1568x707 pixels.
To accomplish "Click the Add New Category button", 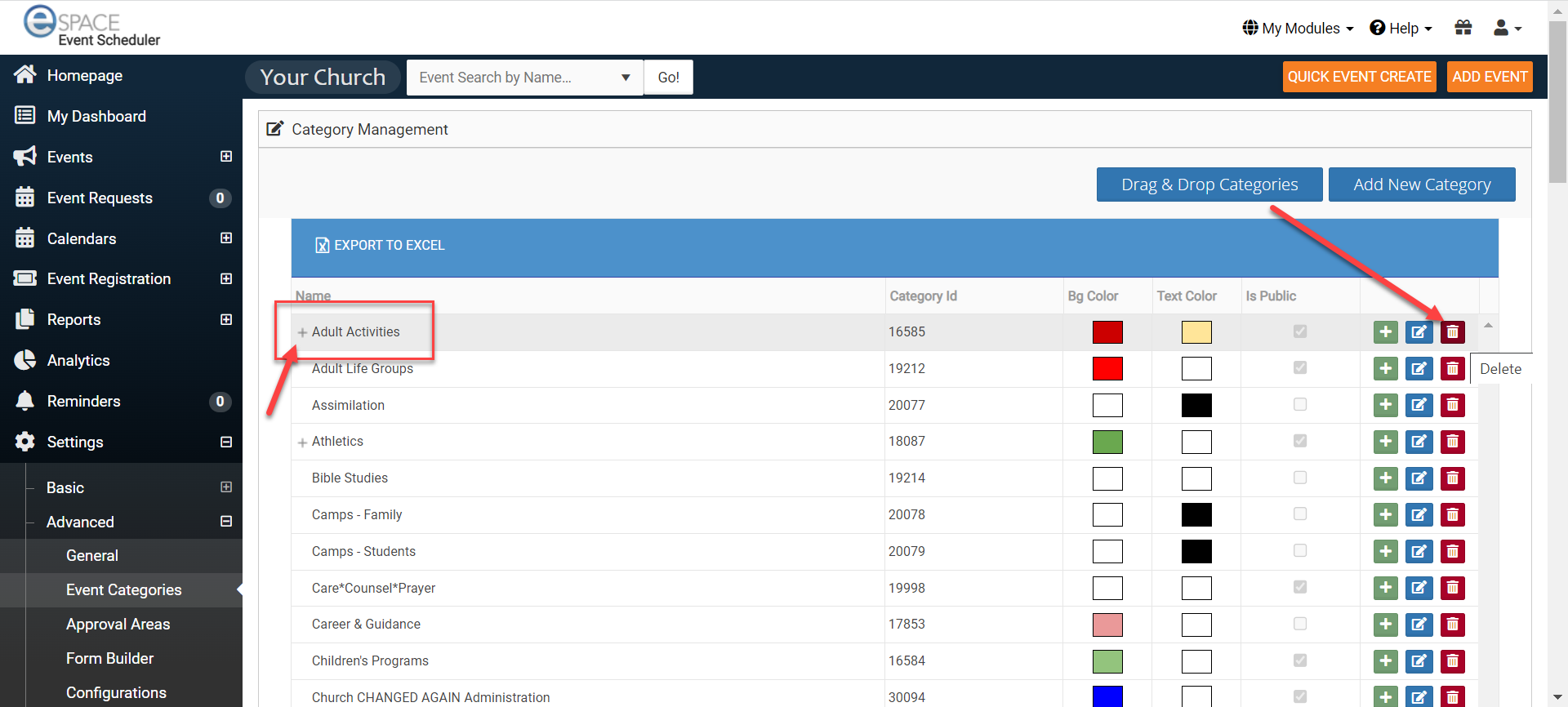I will pos(1421,185).
